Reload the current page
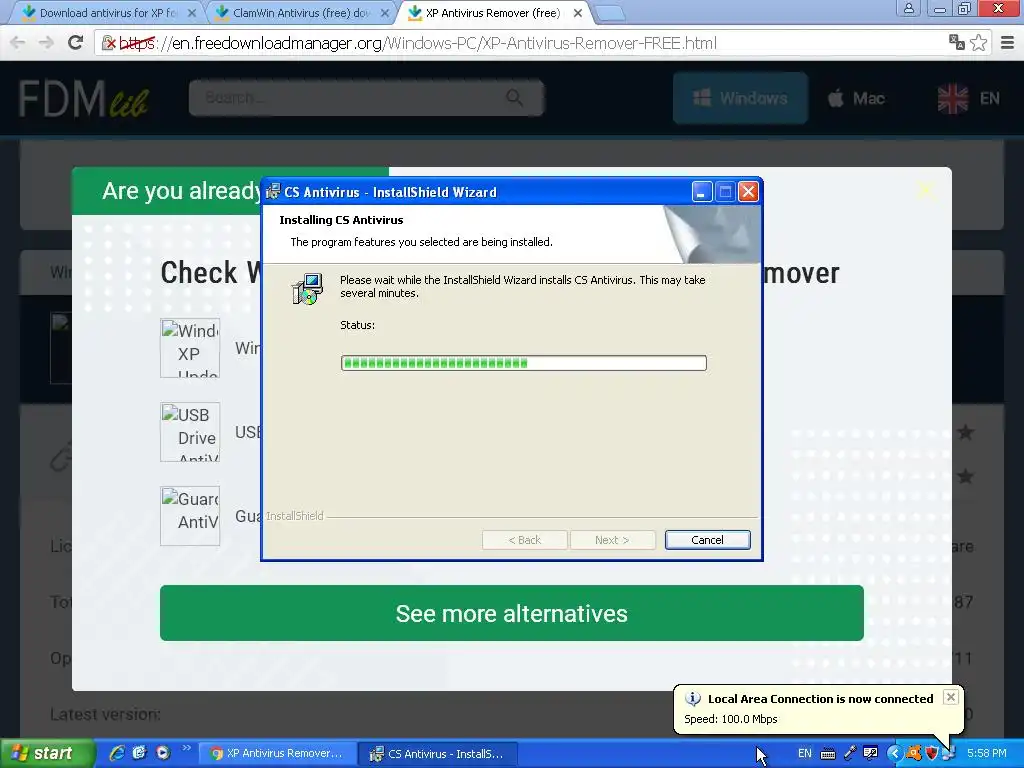The height and width of the screenshot is (768, 1024). coord(75,42)
